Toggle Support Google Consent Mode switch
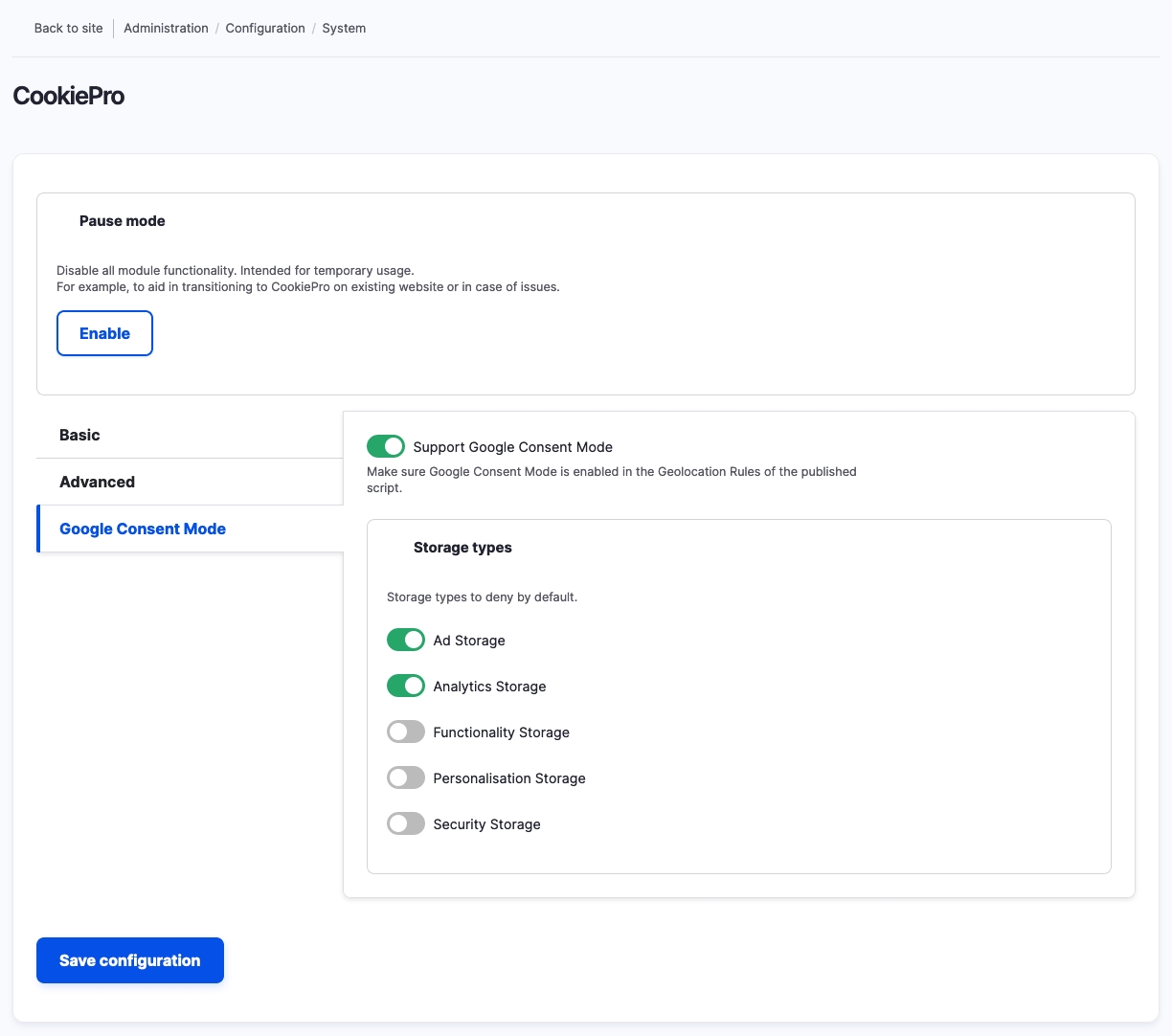Screen dimensions: 1172x1036 pyautogui.click(x=386, y=446)
